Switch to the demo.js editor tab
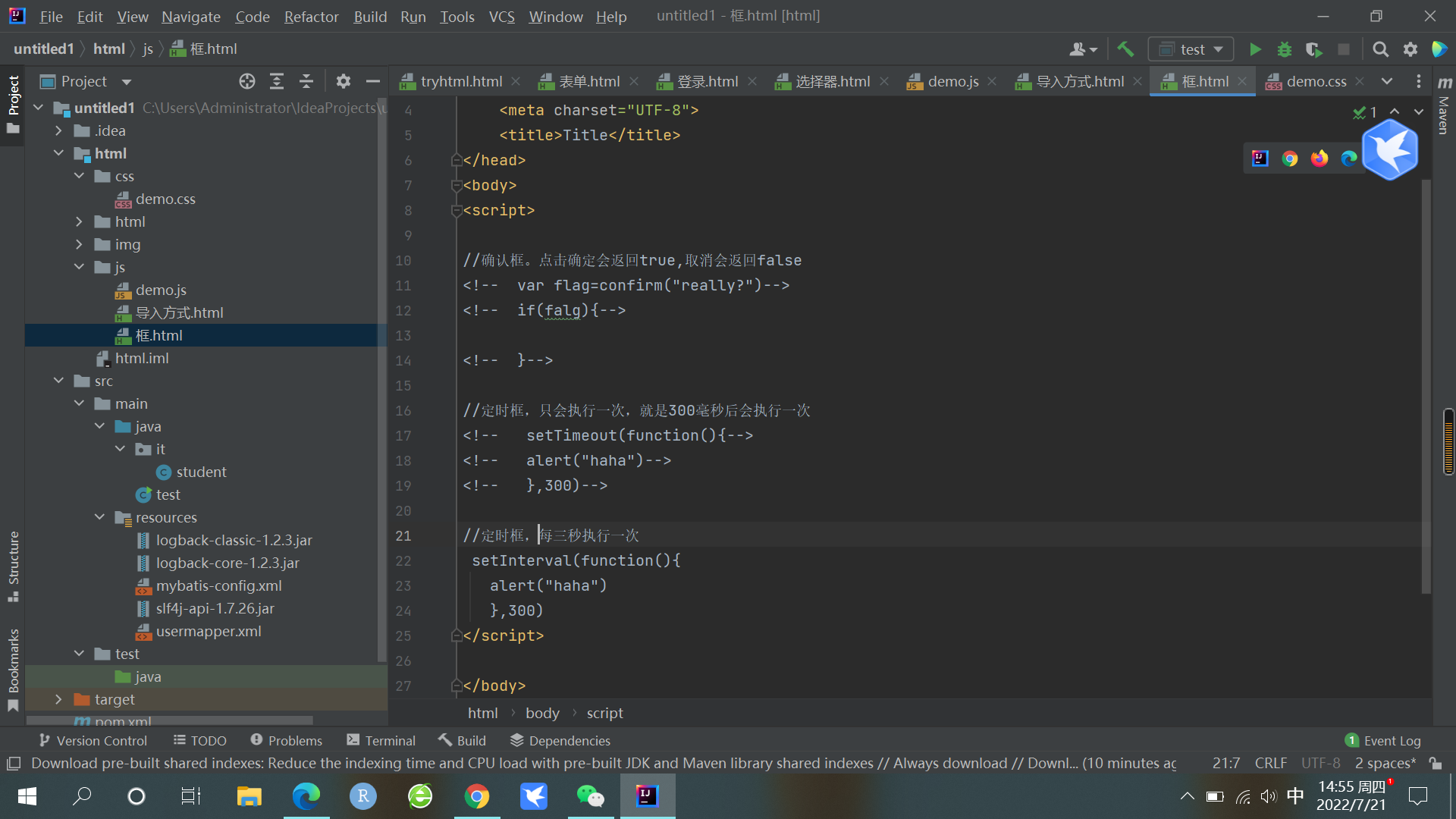Image resolution: width=1456 pixels, height=819 pixels. click(x=952, y=81)
